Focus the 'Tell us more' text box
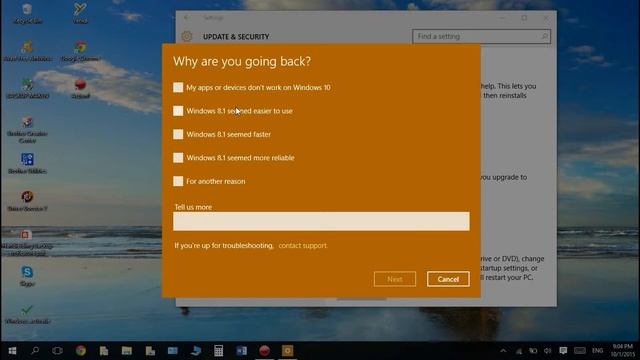640x360 pixels. 321,221
